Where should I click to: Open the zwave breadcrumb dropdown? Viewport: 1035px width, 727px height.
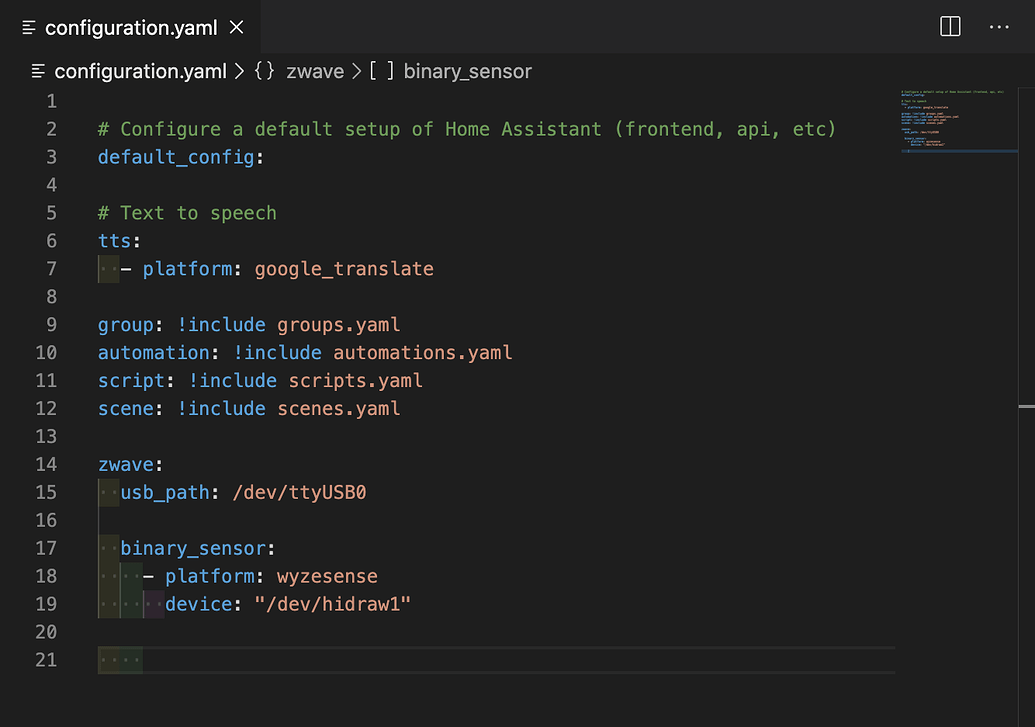pyautogui.click(x=315, y=71)
